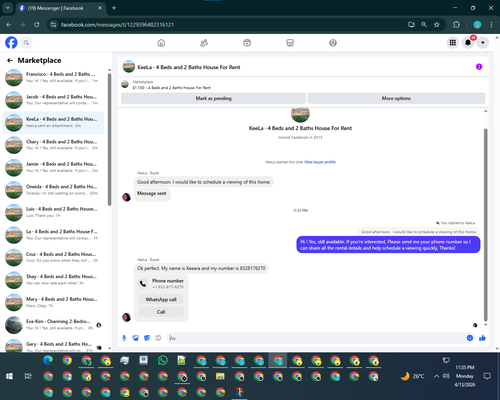The width and height of the screenshot is (500, 400).
Task: Show hidden system tray icons
Action: pyautogui.click(x=436, y=376)
